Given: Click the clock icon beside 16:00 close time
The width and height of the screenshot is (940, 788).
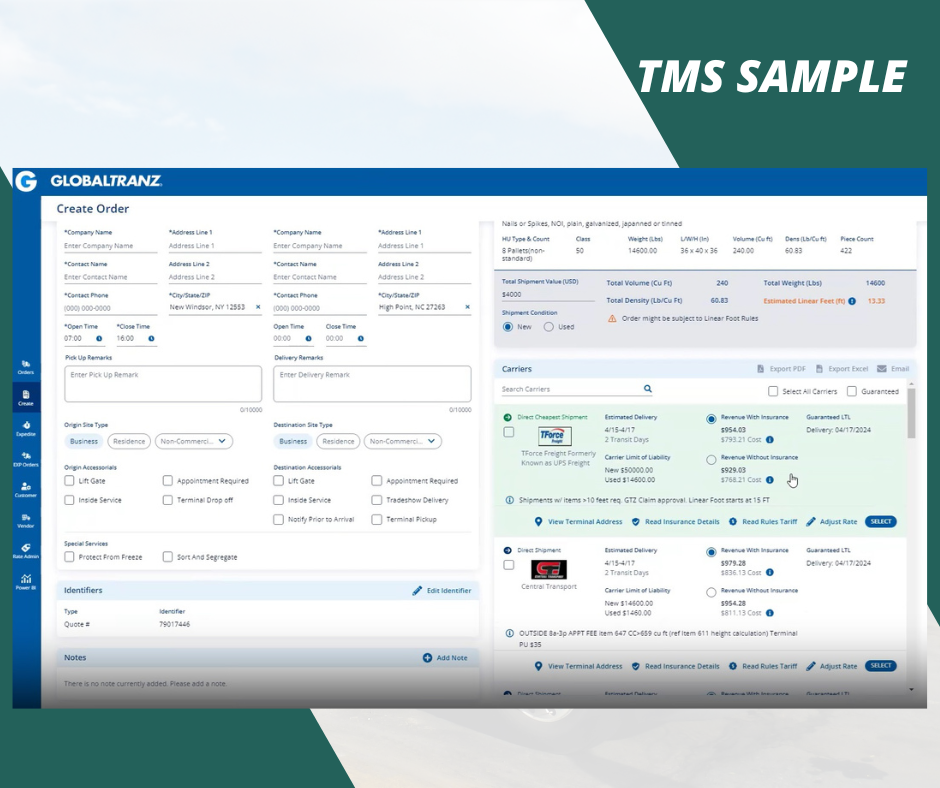Looking at the screenshot, I should [152, 339].
